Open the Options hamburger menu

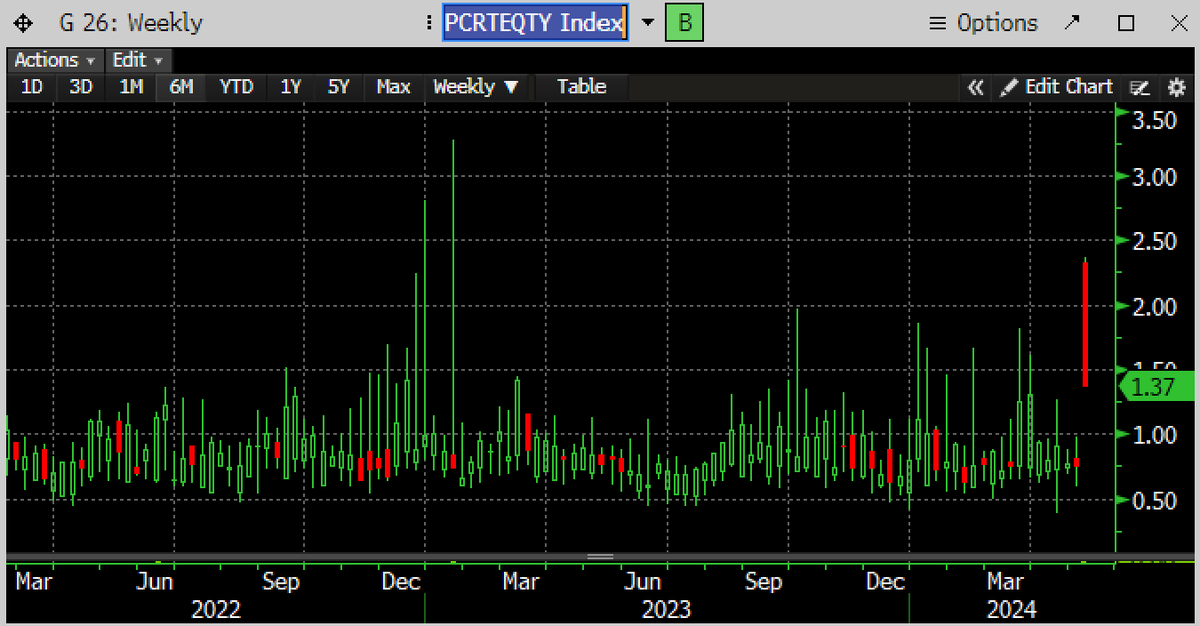pyautogui.click(x=984, y=23)
